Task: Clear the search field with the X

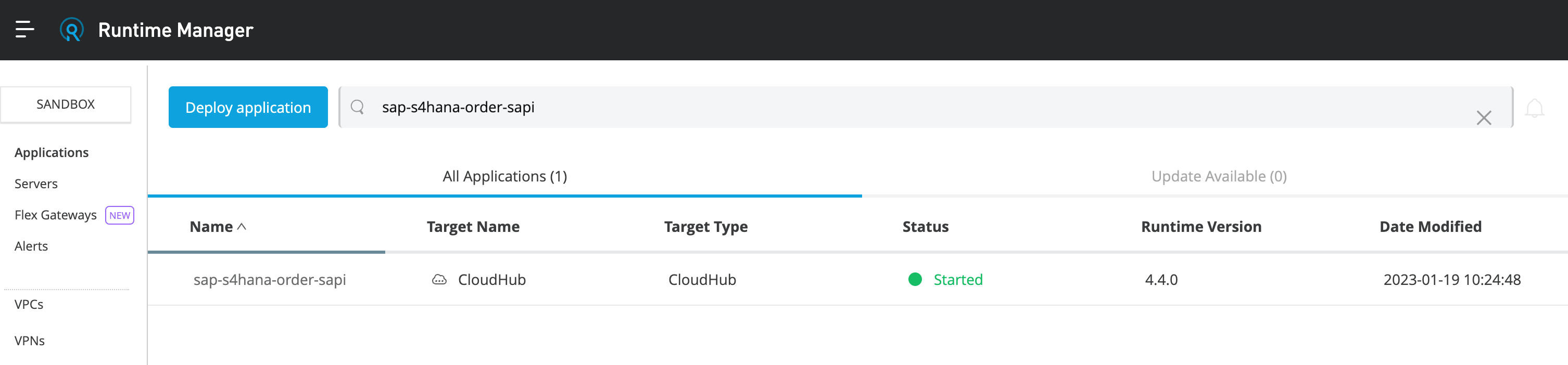Action: (x=1483, y=118)
